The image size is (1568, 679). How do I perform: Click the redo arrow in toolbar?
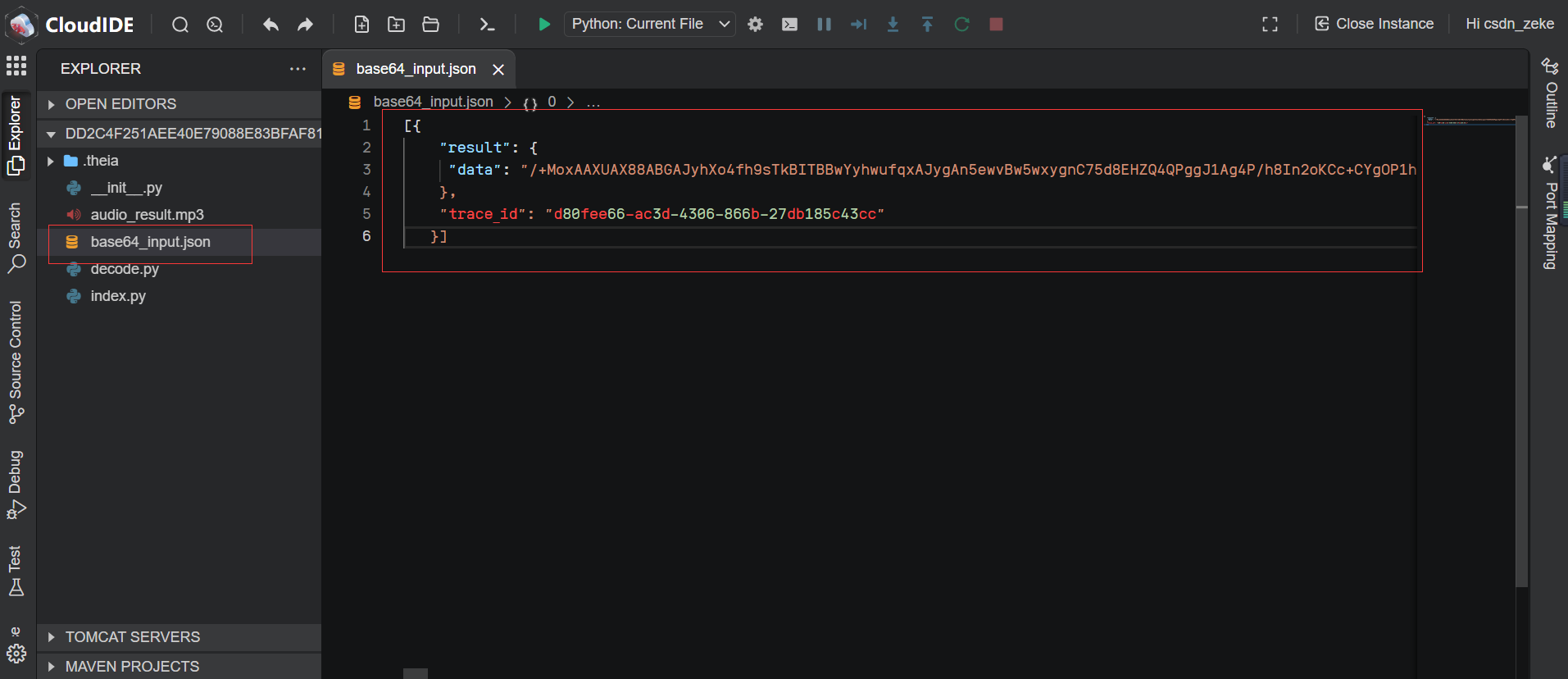[305, 25]
